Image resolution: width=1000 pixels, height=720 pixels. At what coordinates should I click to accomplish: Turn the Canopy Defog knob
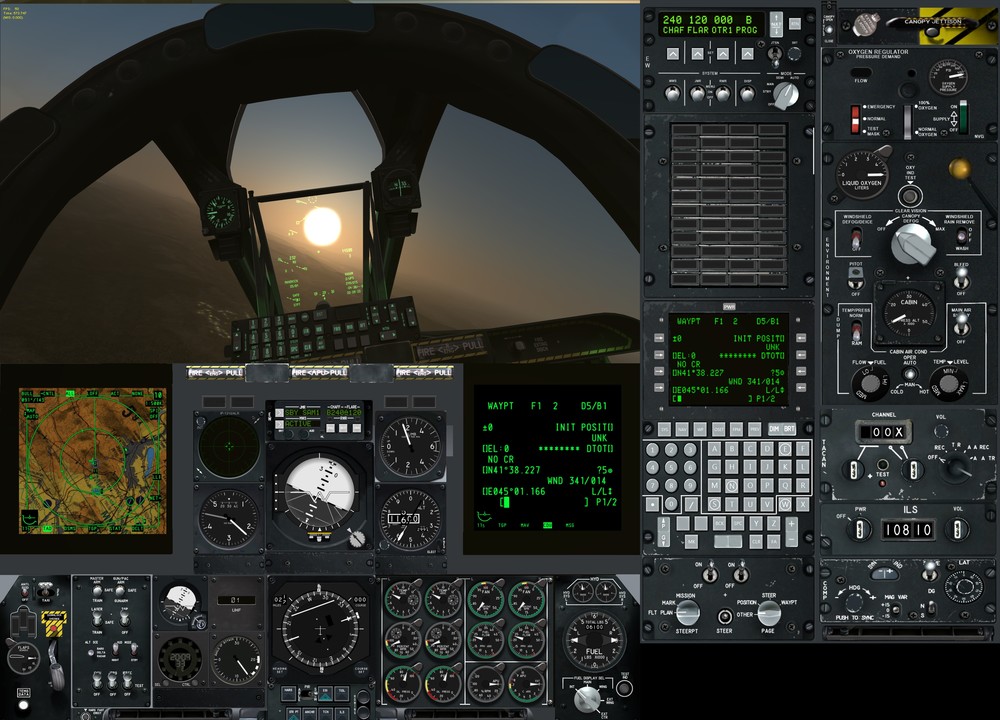click(x=913, y=244)
